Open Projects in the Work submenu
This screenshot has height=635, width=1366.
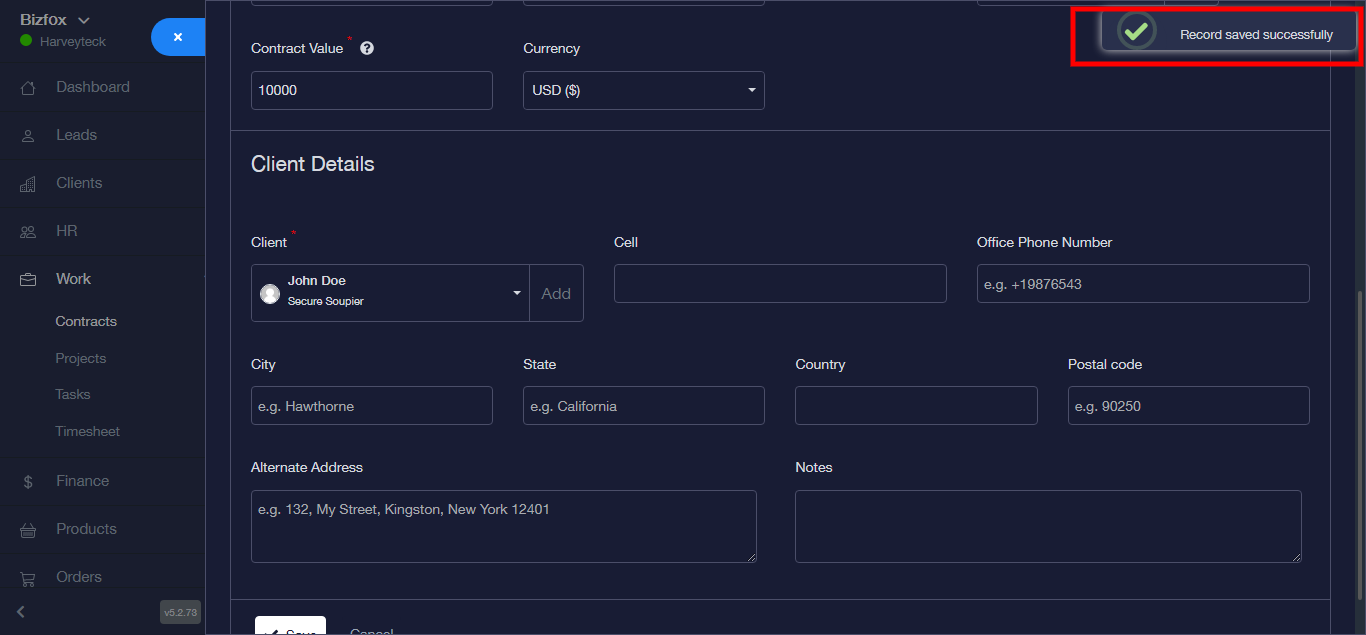tap(81, 358)
